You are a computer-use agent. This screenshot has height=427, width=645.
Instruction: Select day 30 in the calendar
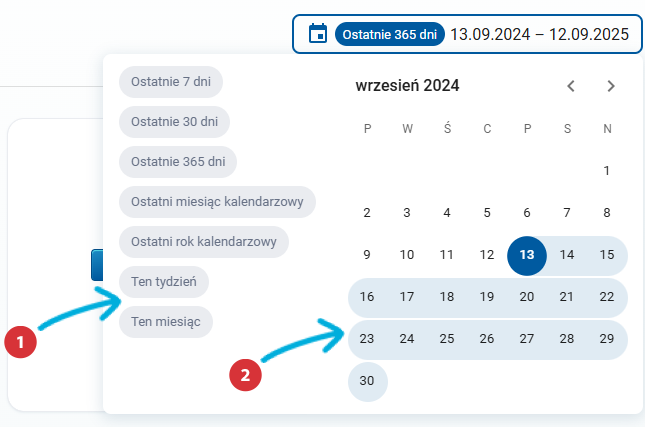(x=367, y=381)
